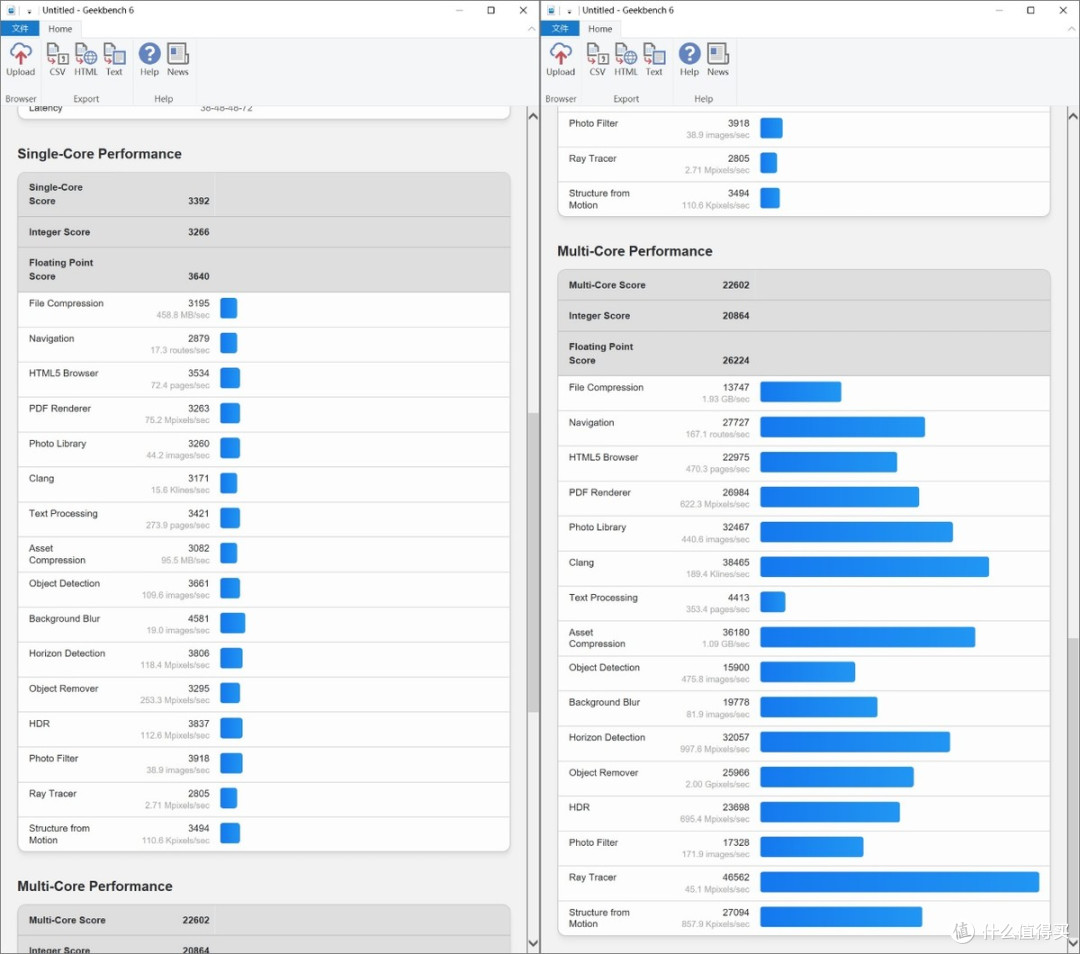Image resolution: width=1080 pixels, height=954 pixels.
Task: Click Text Processing multi-core score 4413
Action: (x=738, y=598)
